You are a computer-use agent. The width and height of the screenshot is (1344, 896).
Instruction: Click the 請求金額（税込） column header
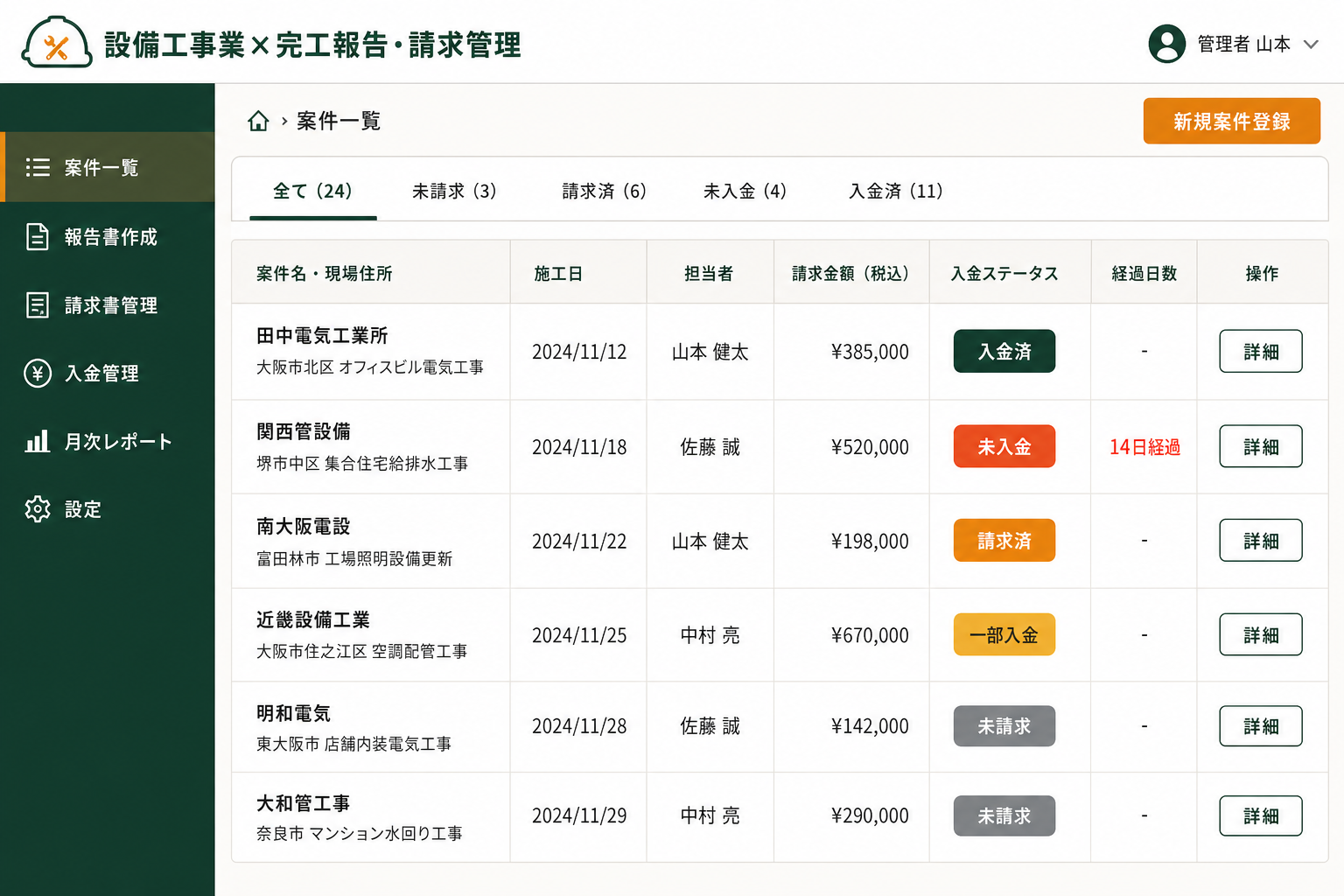851,274
